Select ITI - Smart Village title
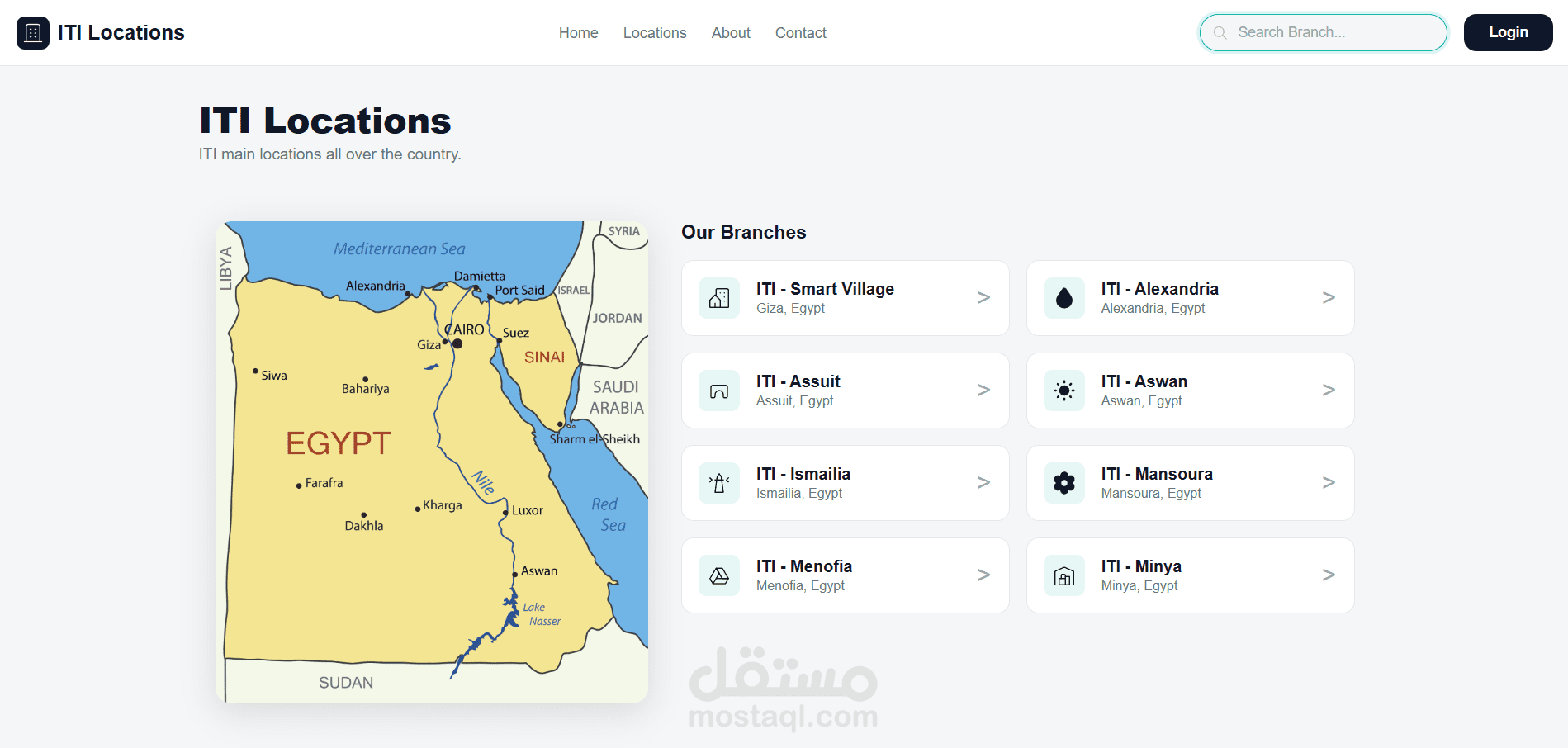The height and width of the screenshot is (748, 1568). (x=825, y=289)
